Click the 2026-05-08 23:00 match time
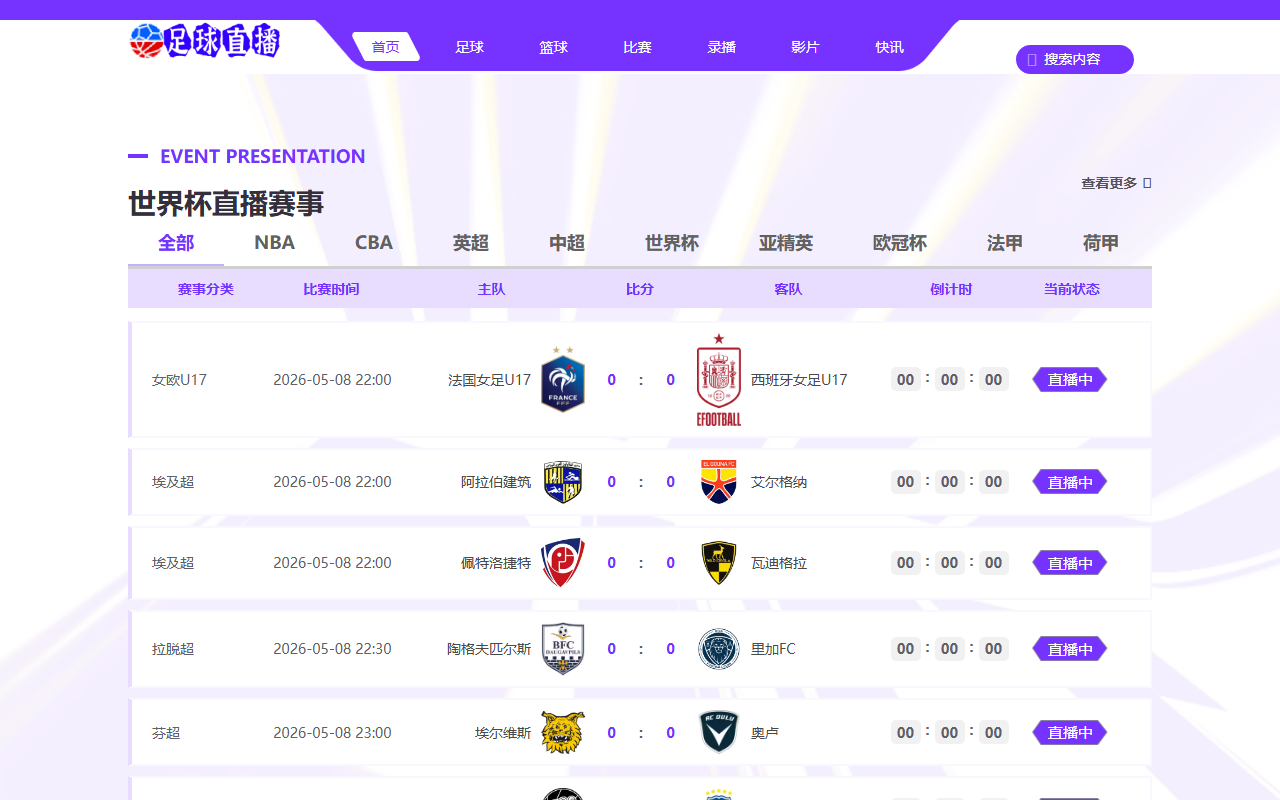 click(332, 733)
